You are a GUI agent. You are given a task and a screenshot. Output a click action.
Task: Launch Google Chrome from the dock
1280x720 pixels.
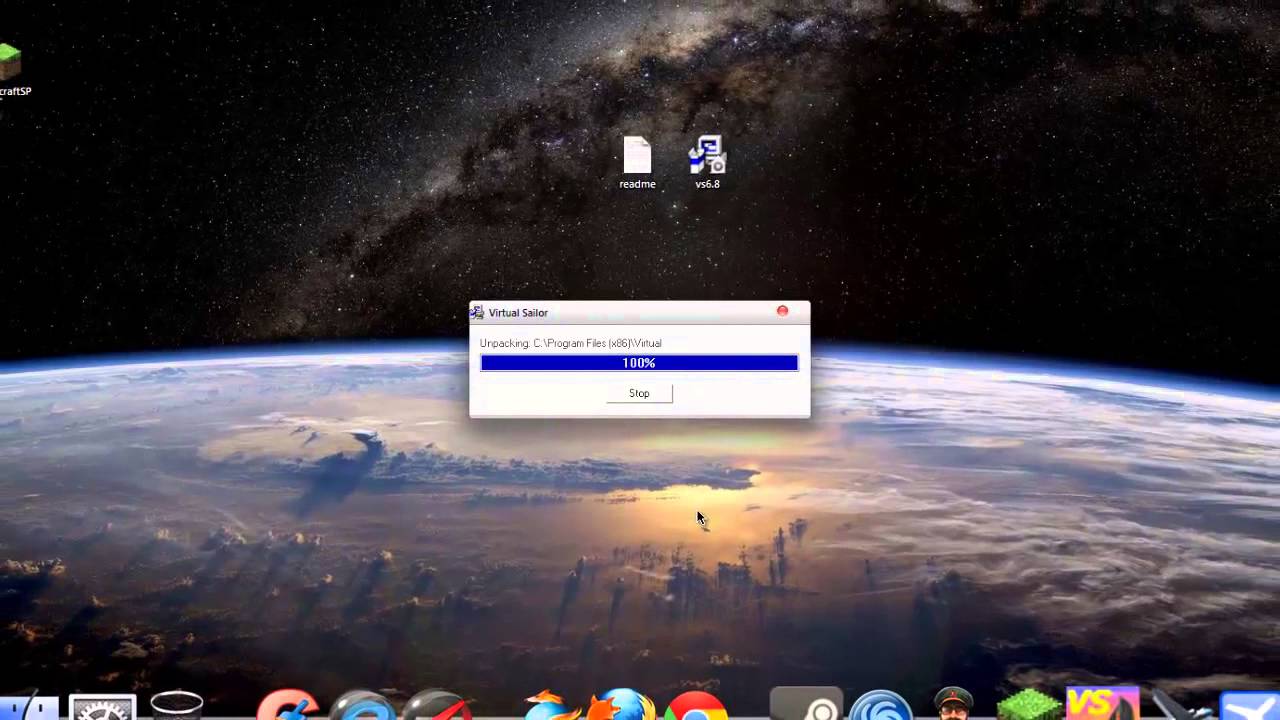(x=696, y=705)
